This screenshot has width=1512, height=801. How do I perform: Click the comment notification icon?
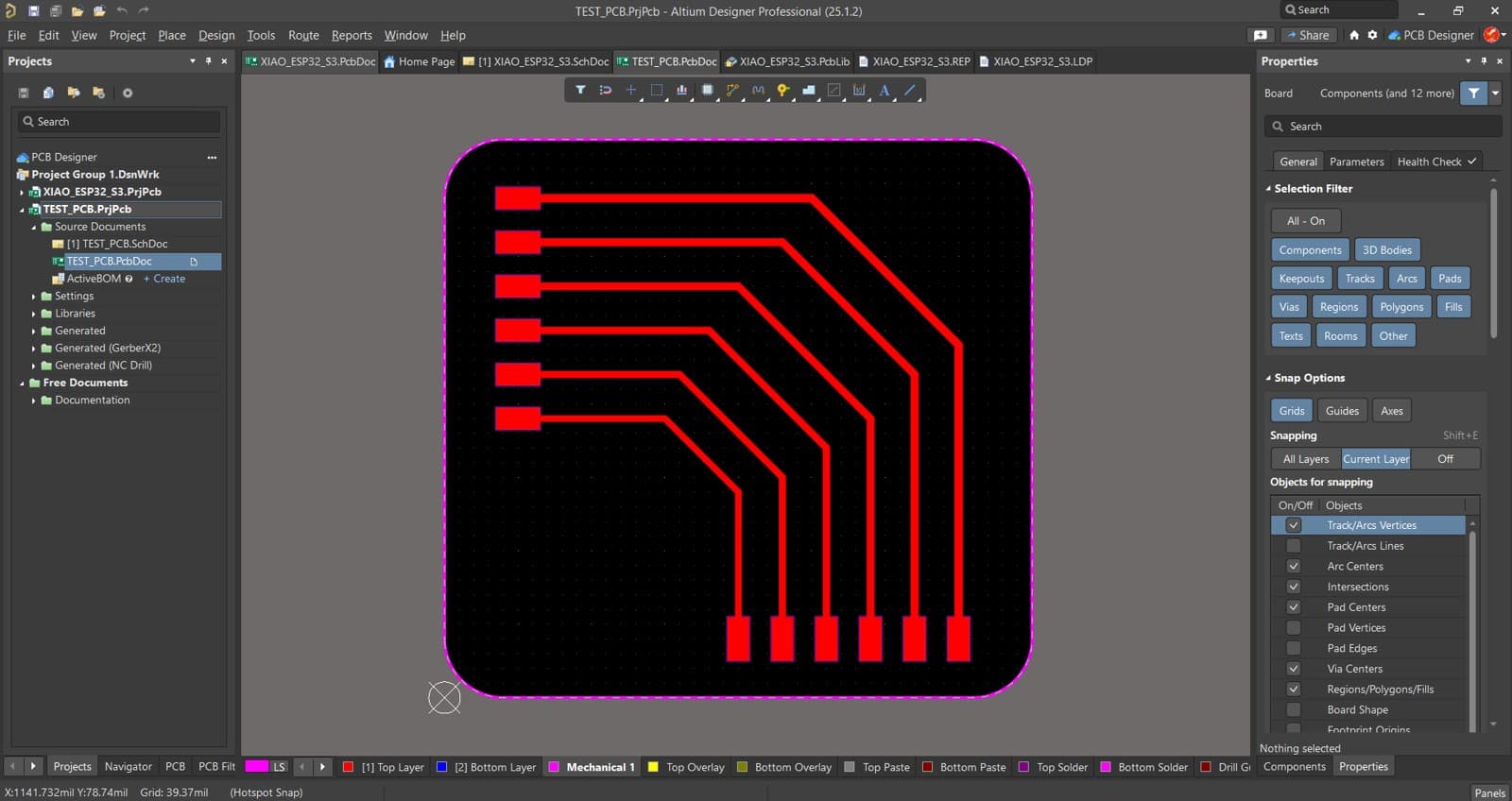(1261, 35)
